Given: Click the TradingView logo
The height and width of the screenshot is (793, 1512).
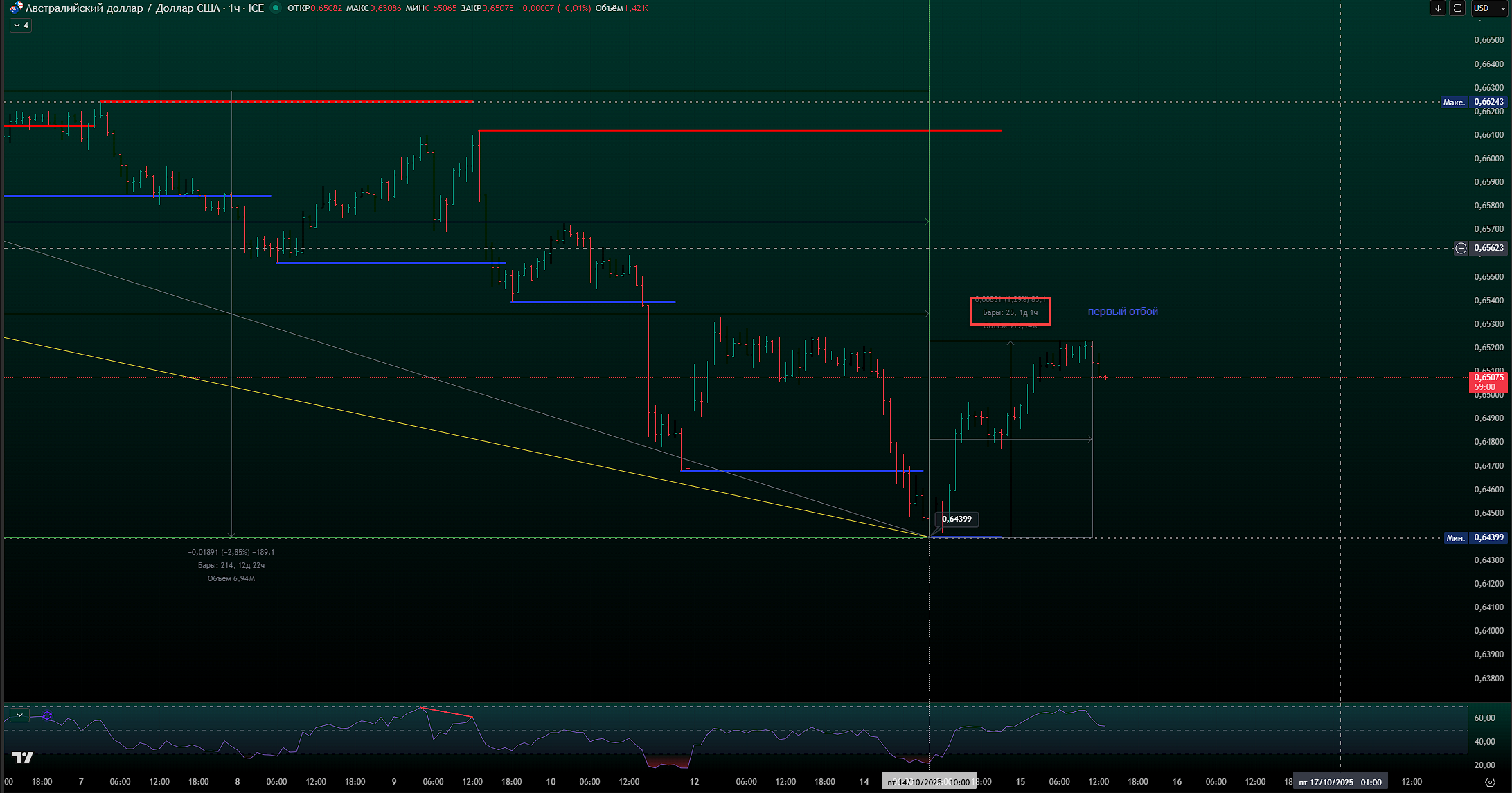Looking at the screenshot, I should point(22,757).
